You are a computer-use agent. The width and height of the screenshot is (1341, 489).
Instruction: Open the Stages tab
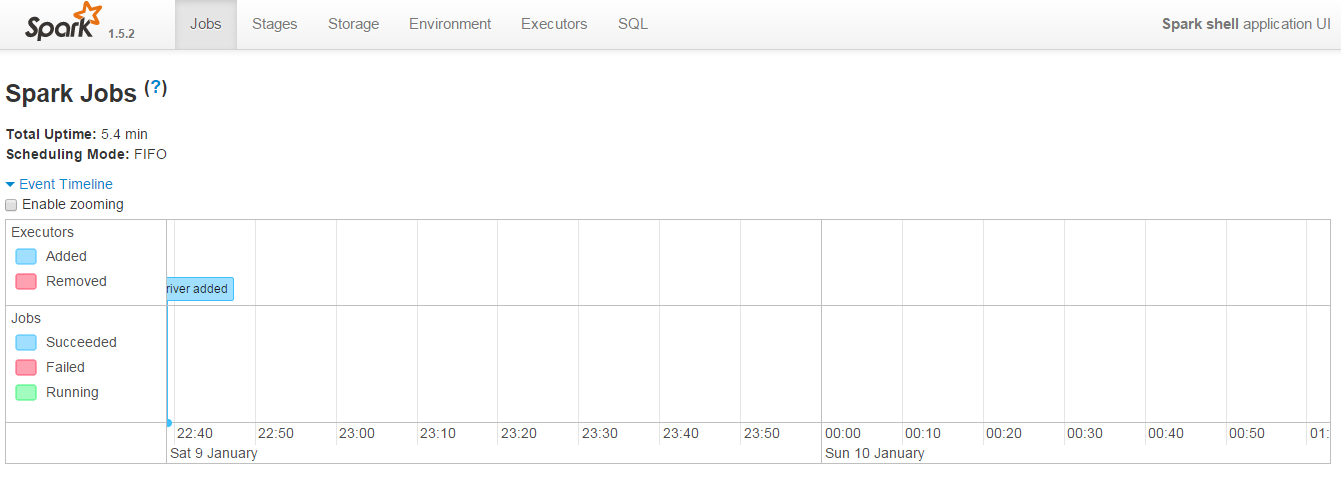tap(274, 24)
